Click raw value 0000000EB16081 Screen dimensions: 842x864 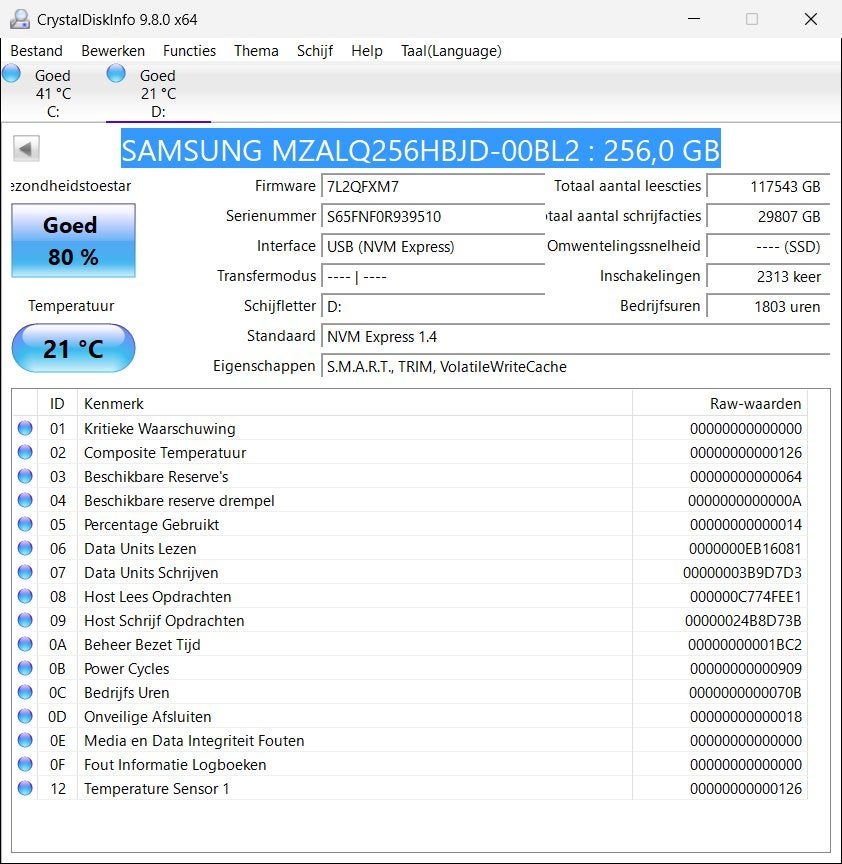[745, 549]
